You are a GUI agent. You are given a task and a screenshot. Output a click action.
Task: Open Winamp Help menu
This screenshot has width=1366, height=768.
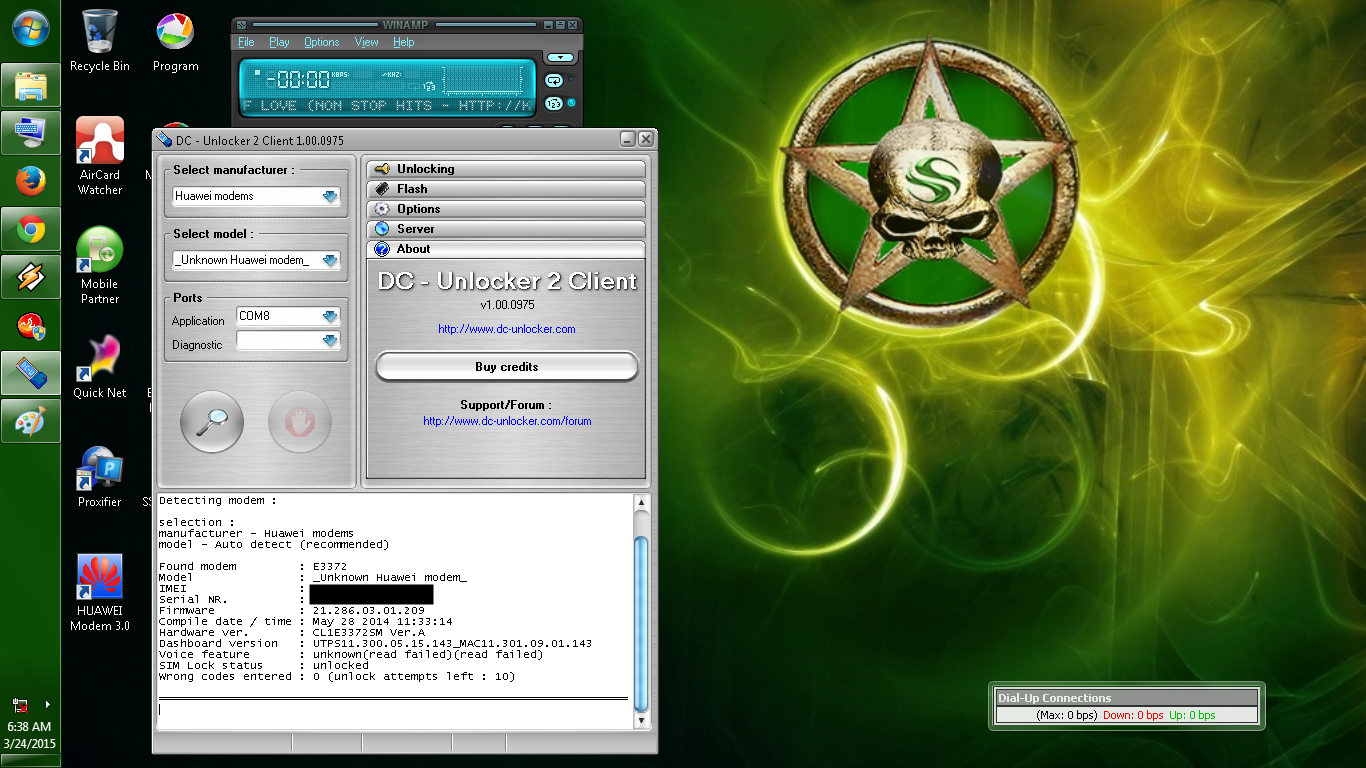404,42
